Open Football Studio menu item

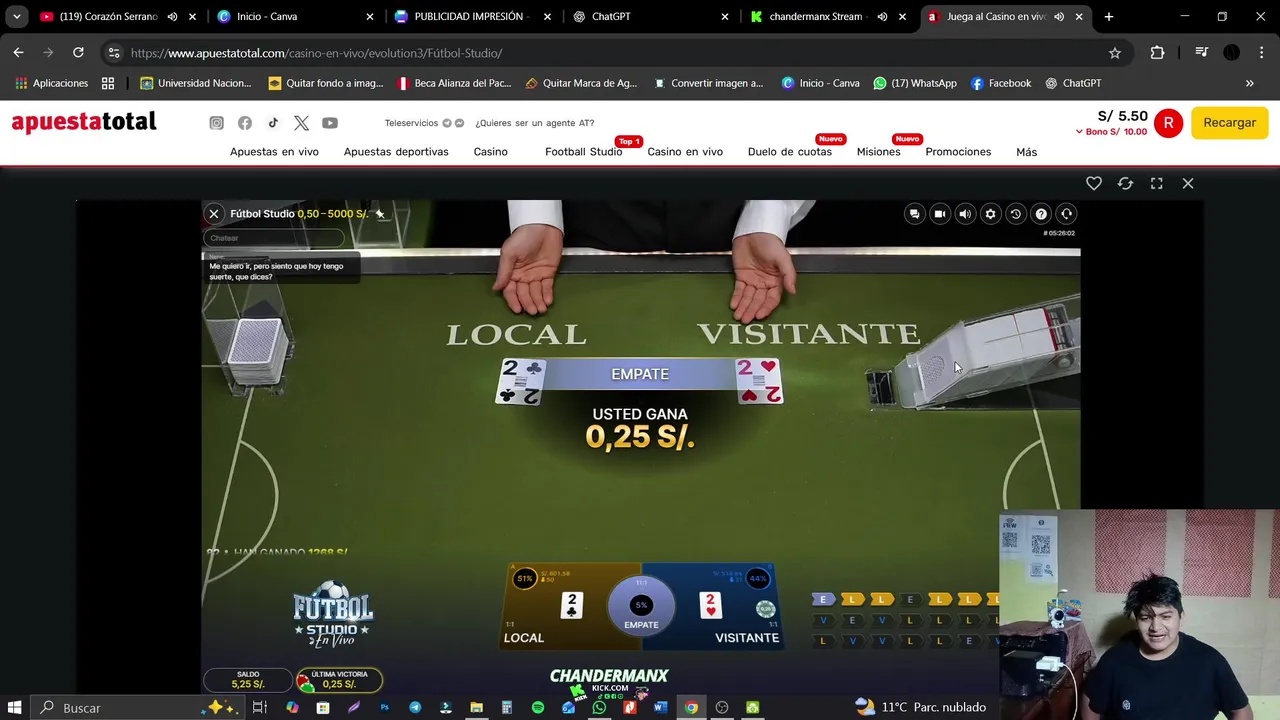584,152
